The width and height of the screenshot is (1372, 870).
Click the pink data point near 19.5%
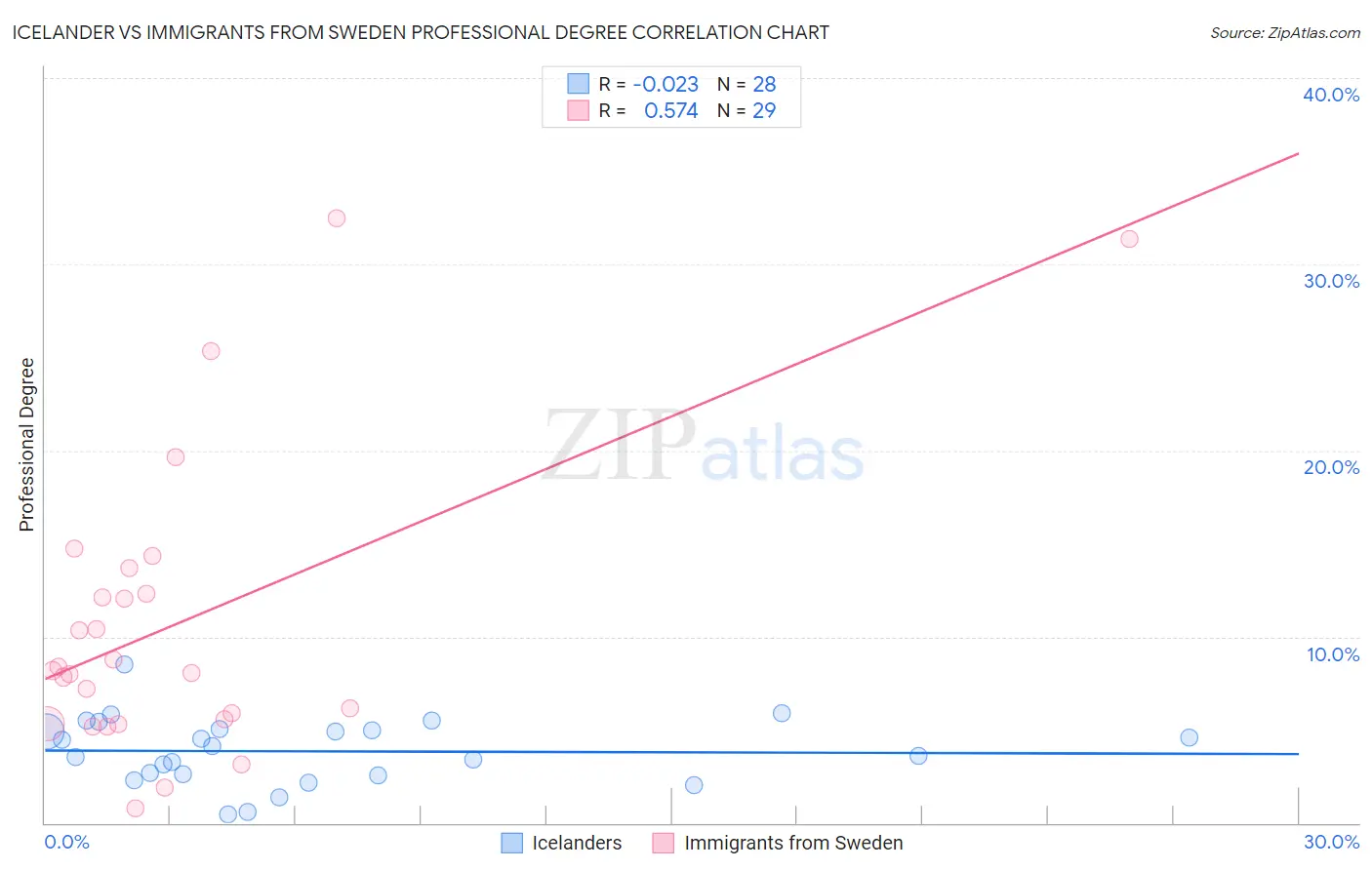[x=176, y=457]
